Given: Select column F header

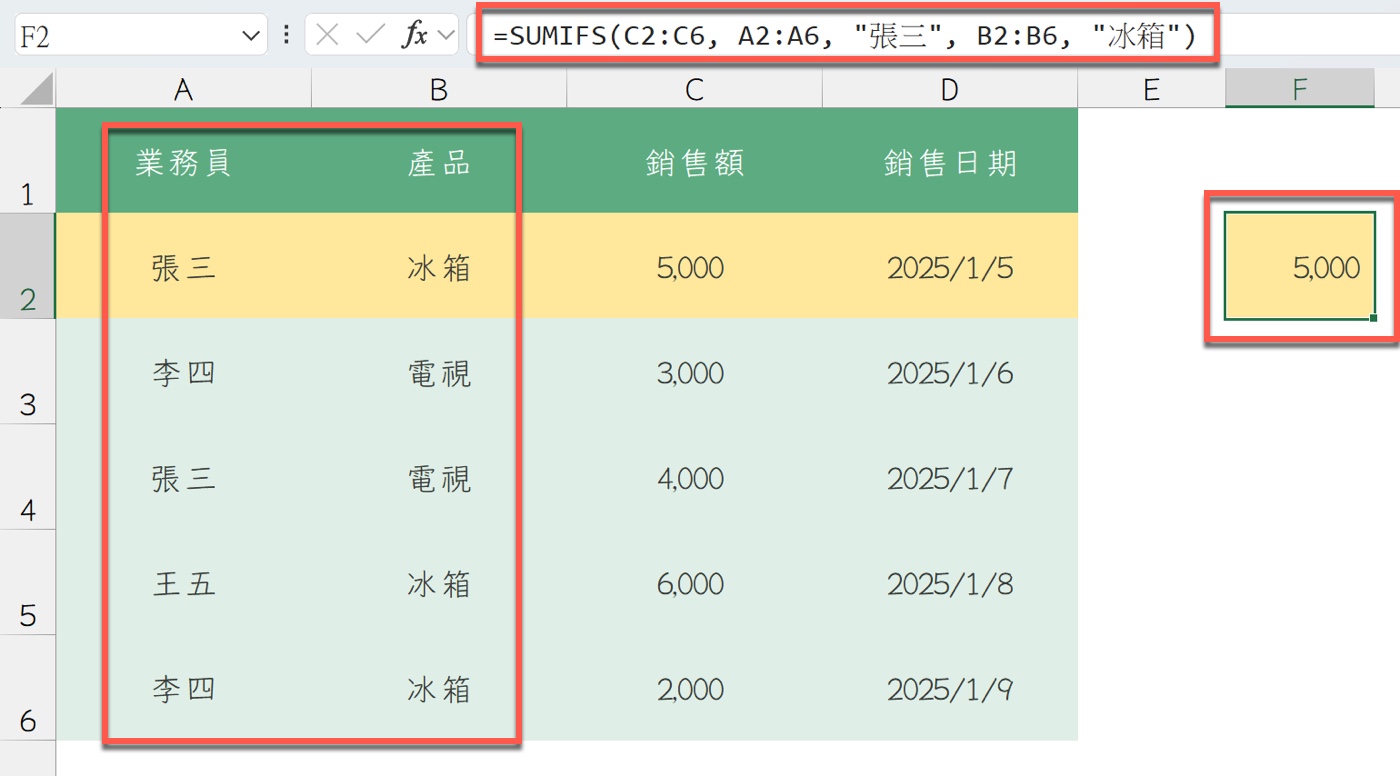Looking at the screenshot, I should (1299, 91).
